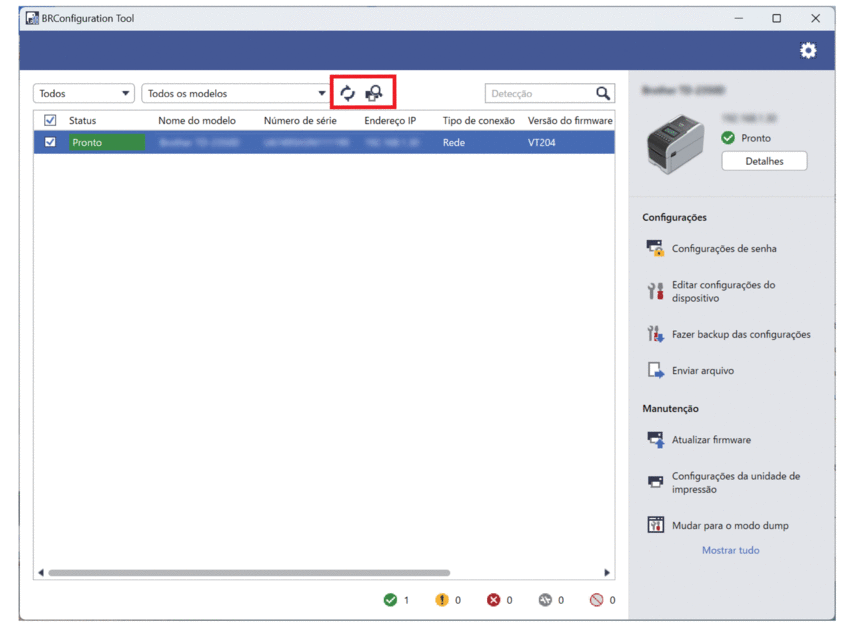Open Configurações da unidade de impressão
The height and width of the screenshot is (629, 859).
coord(736,483)
